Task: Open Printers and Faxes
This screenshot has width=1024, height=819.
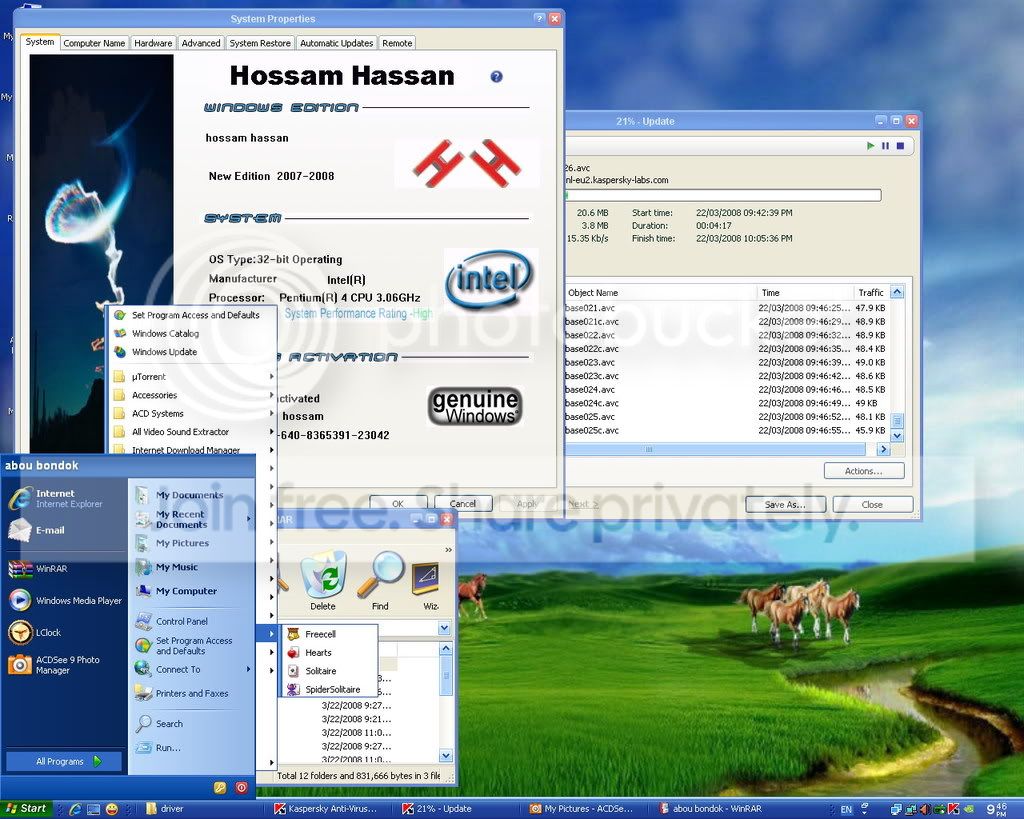Action: pyautogui.click(x=191, y=693)
